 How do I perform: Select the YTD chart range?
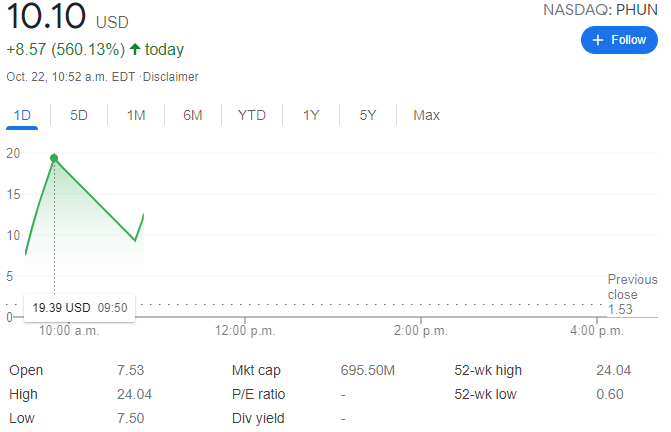252,115
